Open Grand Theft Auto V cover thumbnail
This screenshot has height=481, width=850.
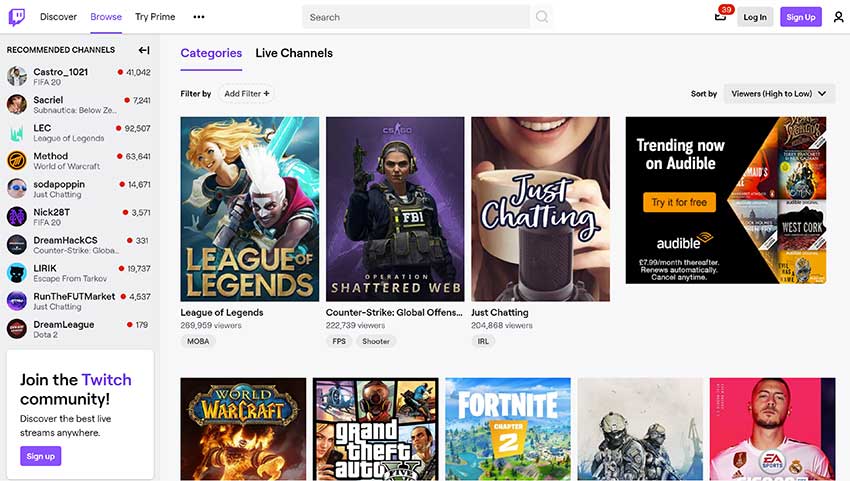pyautogui.click(x=375, y=429)
